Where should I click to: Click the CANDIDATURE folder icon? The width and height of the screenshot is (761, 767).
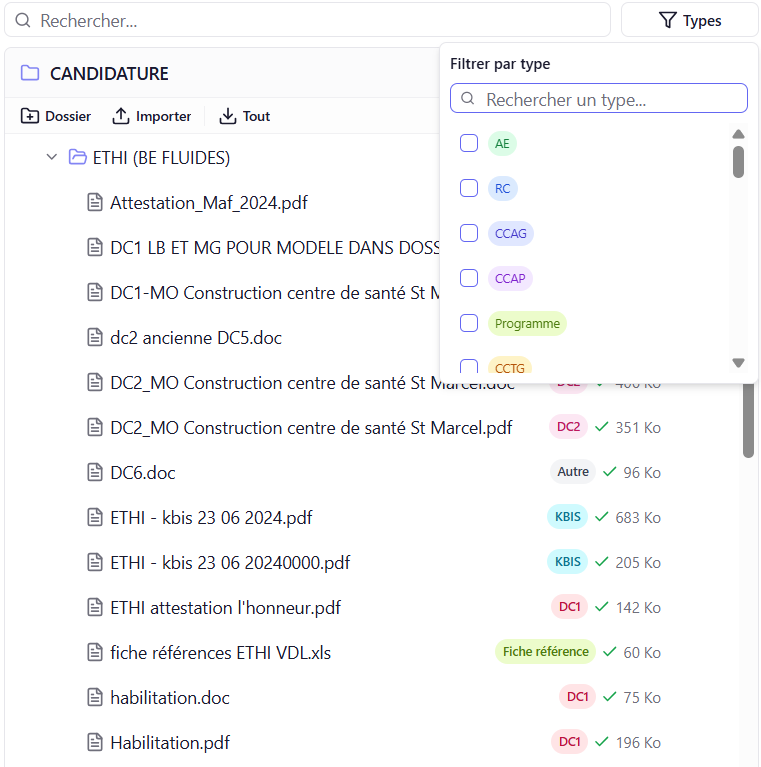pyautogui.click(x=30, y=73)
